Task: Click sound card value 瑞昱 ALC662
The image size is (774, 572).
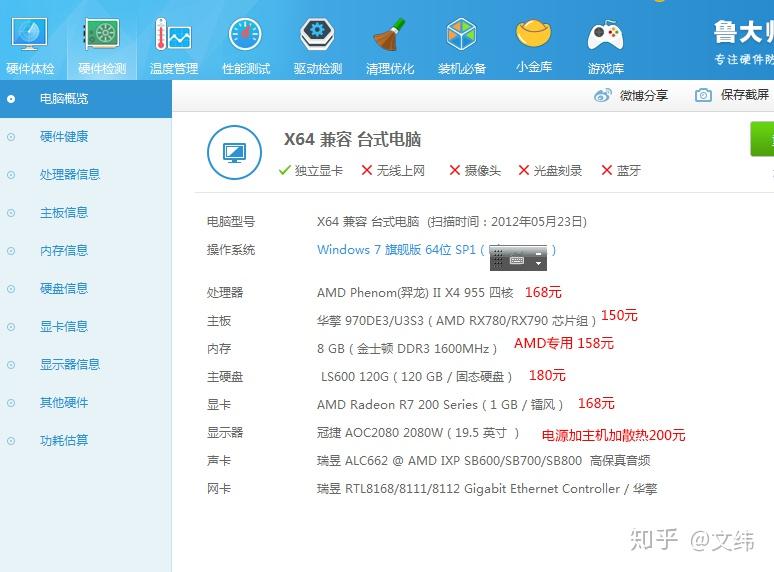Action: [x=483, y=461]
